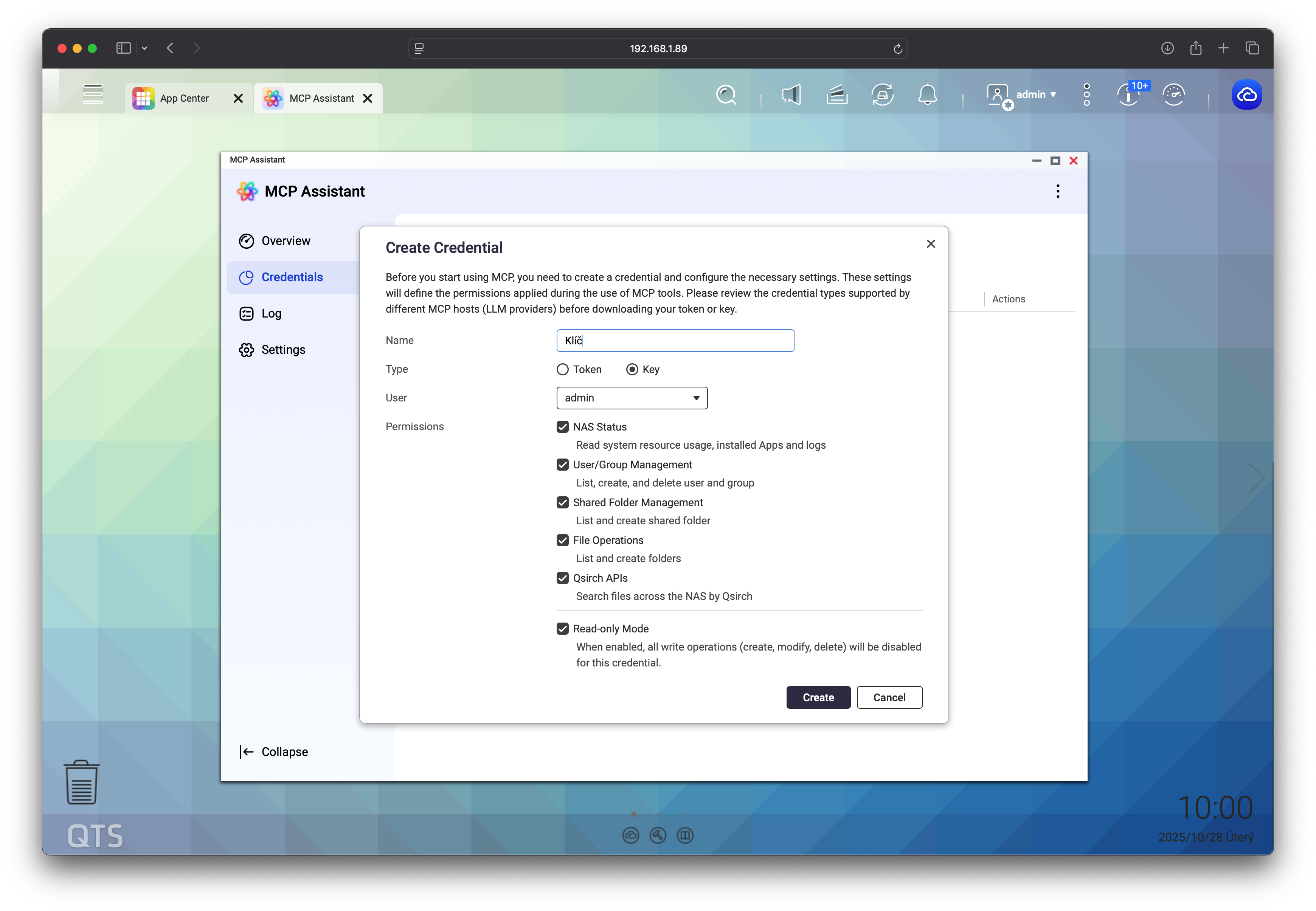Open the QTS main menu hamburger icon
This screenshot has height=911, width=1316.
(x=93, y=95)
